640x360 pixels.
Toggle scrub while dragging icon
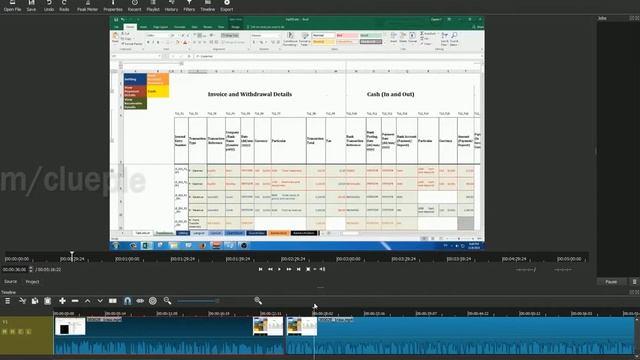pyautogui.click(x=140, y=301)
